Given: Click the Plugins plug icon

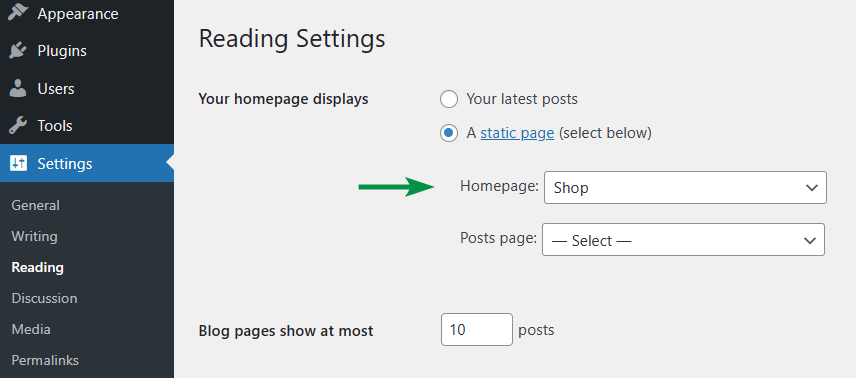Looking at the screenshot, I should click(x=18, y=51).
